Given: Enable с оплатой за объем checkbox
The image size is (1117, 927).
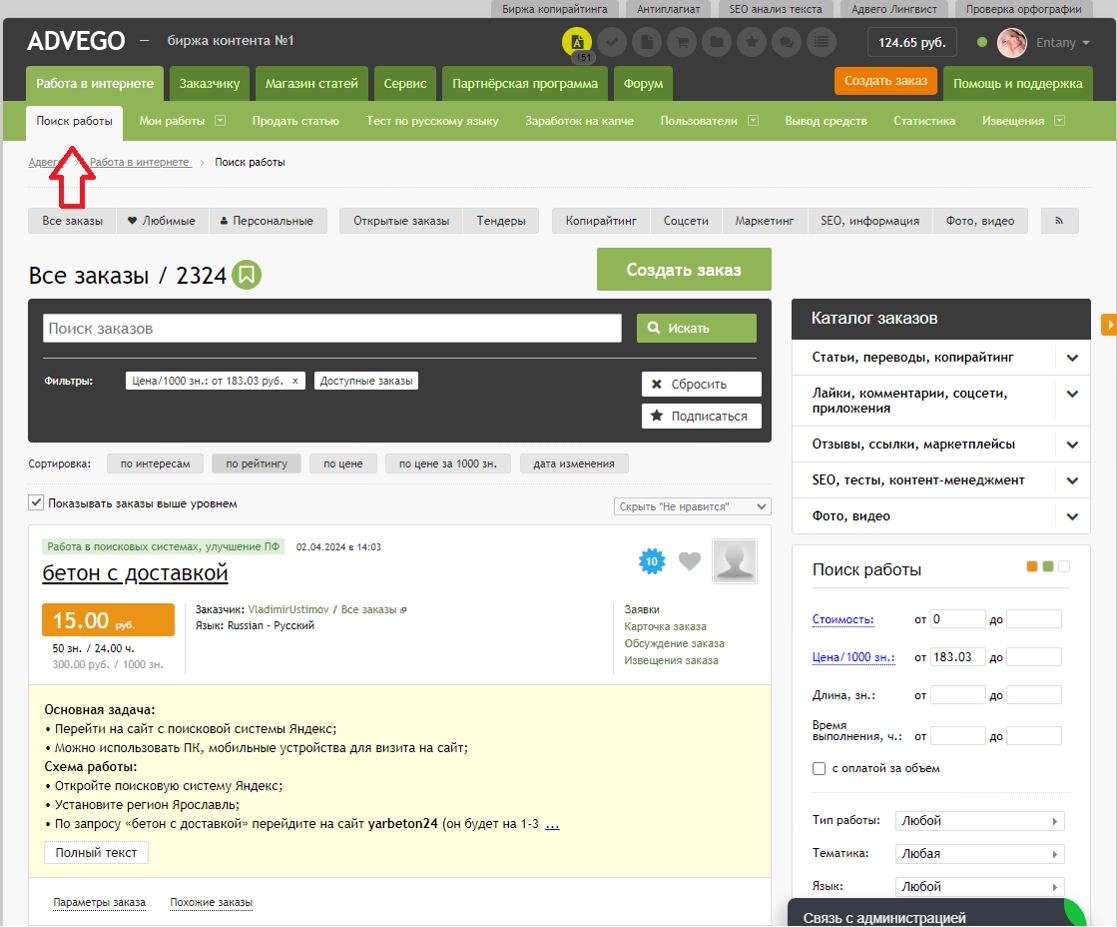Looking at the screenshot, I should coord(819,768).
